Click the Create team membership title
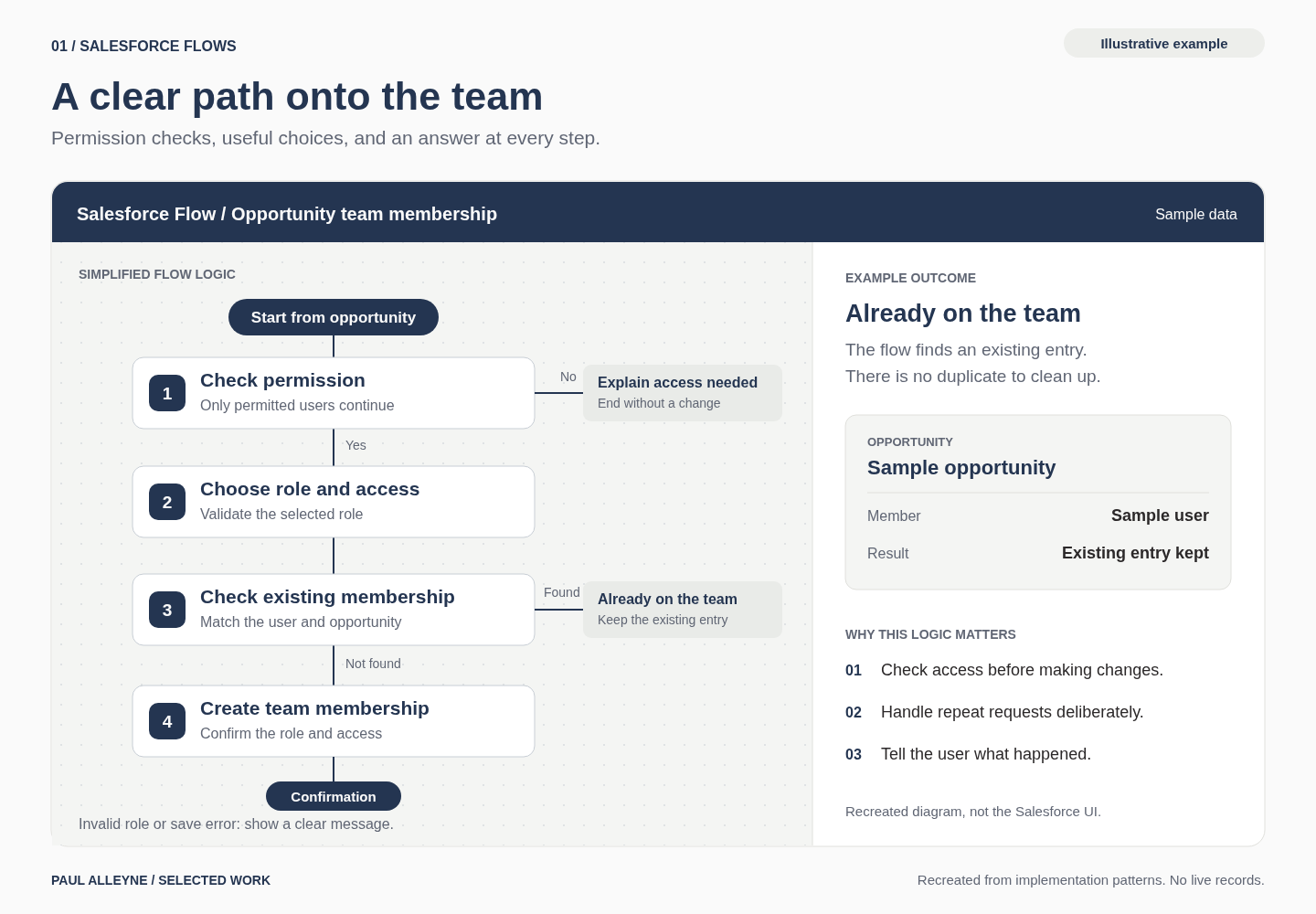This screenshot has height=914, width=1316. [x=314, y=708]
